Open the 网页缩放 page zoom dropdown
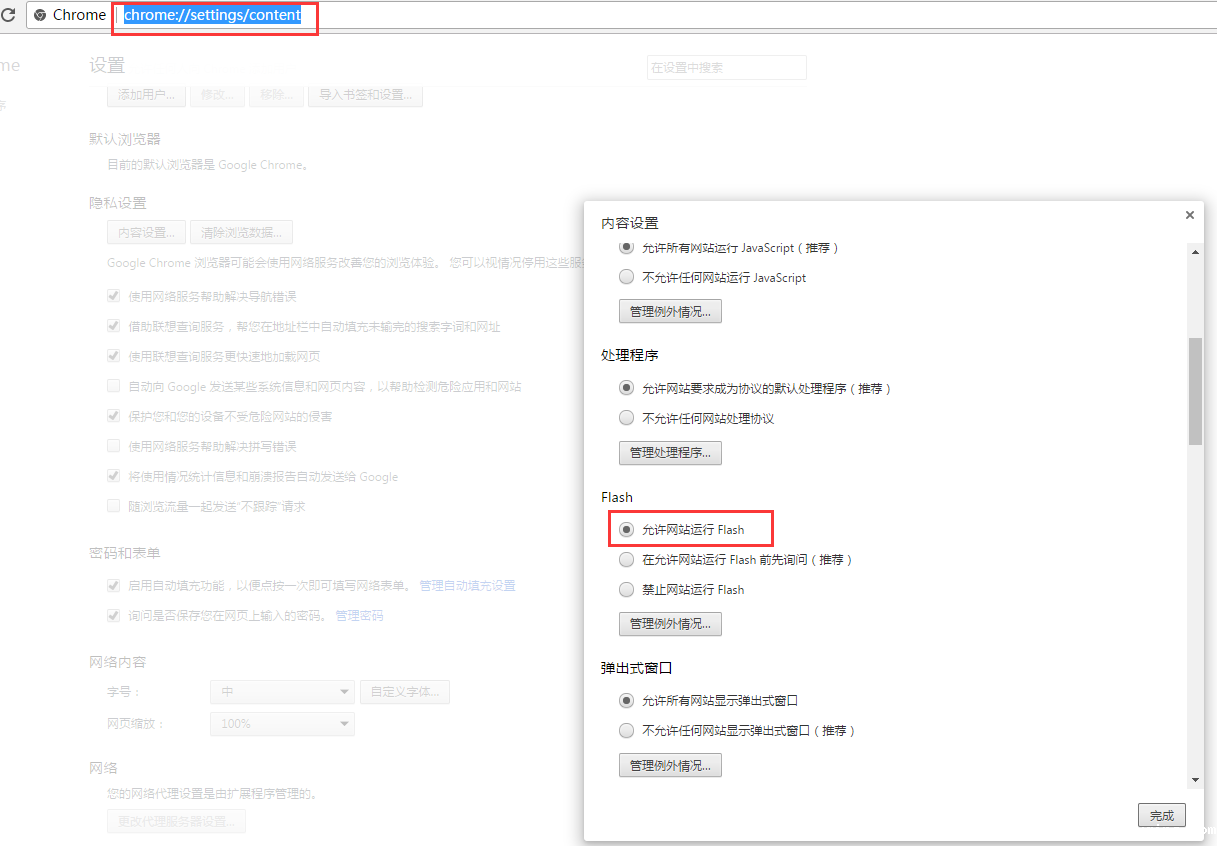This screenshot has width=1217, height=846. [282, 723]
